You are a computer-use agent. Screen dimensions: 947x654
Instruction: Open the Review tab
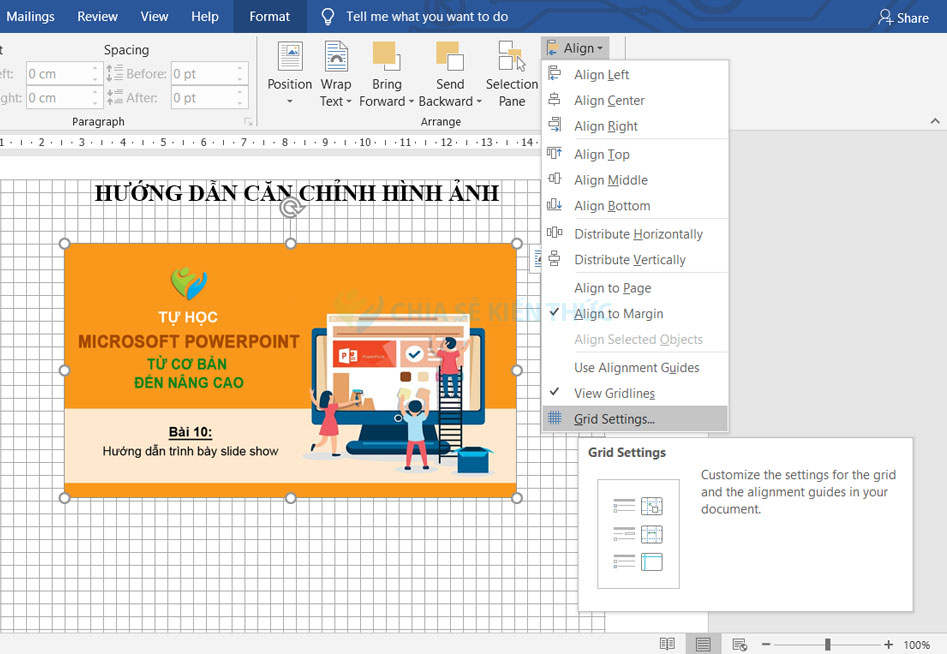point(97,16)
